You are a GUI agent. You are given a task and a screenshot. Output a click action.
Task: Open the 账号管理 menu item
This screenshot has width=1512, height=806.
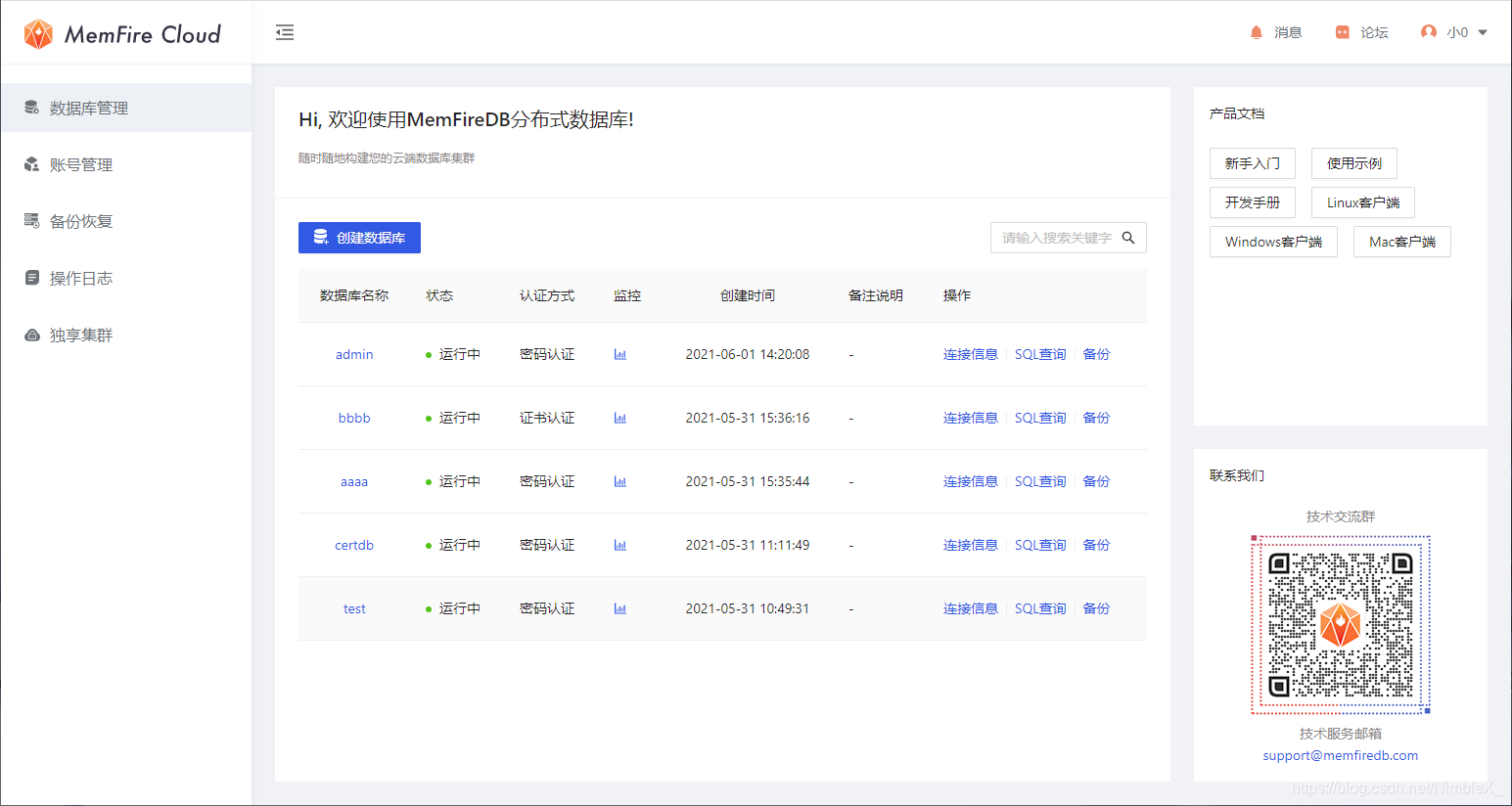126,164
